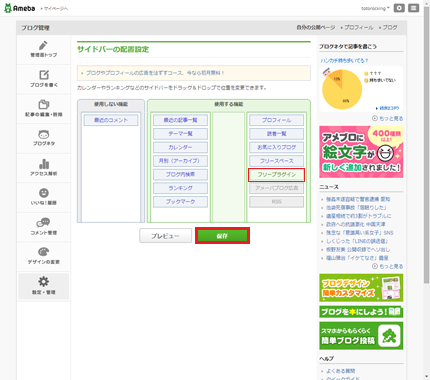Open news headline ending SNS

click(359, 232)
